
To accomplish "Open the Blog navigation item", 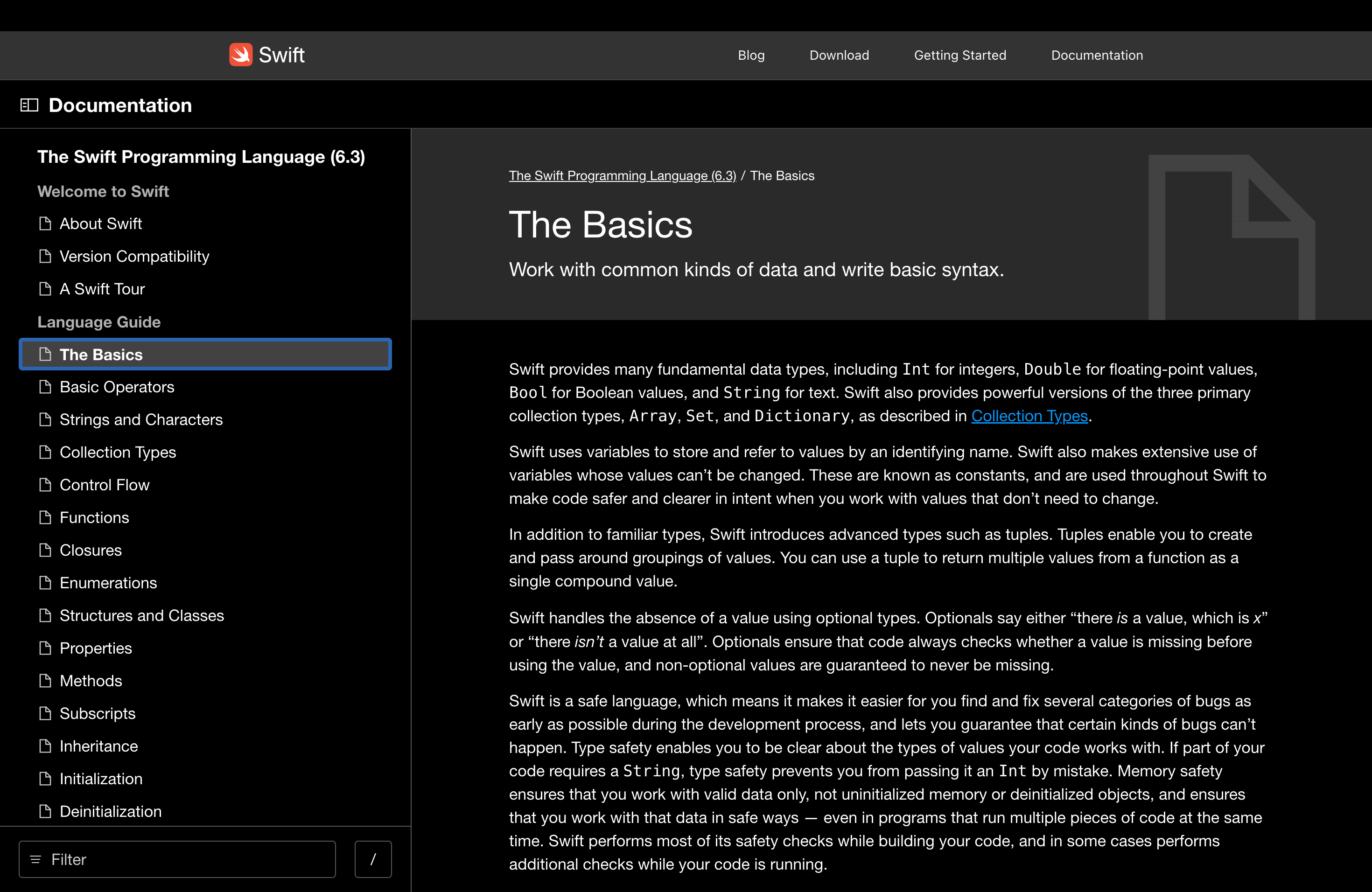I will pyautogui.click(x=750, y=56).
